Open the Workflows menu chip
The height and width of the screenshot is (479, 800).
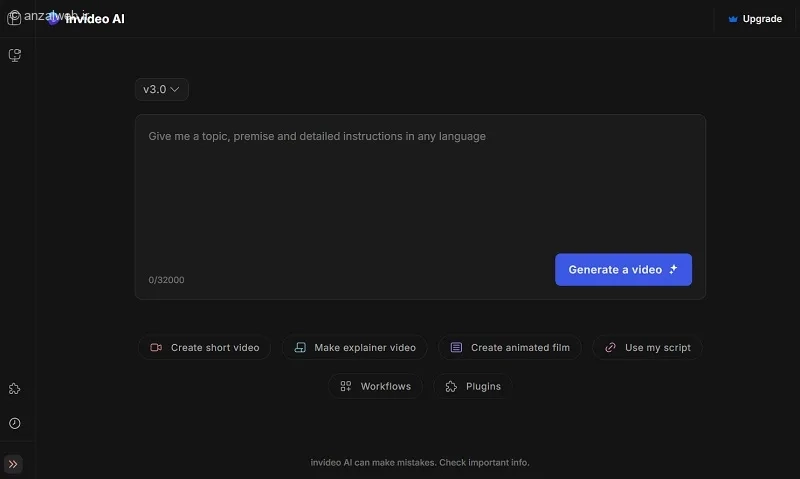[376, 386]
